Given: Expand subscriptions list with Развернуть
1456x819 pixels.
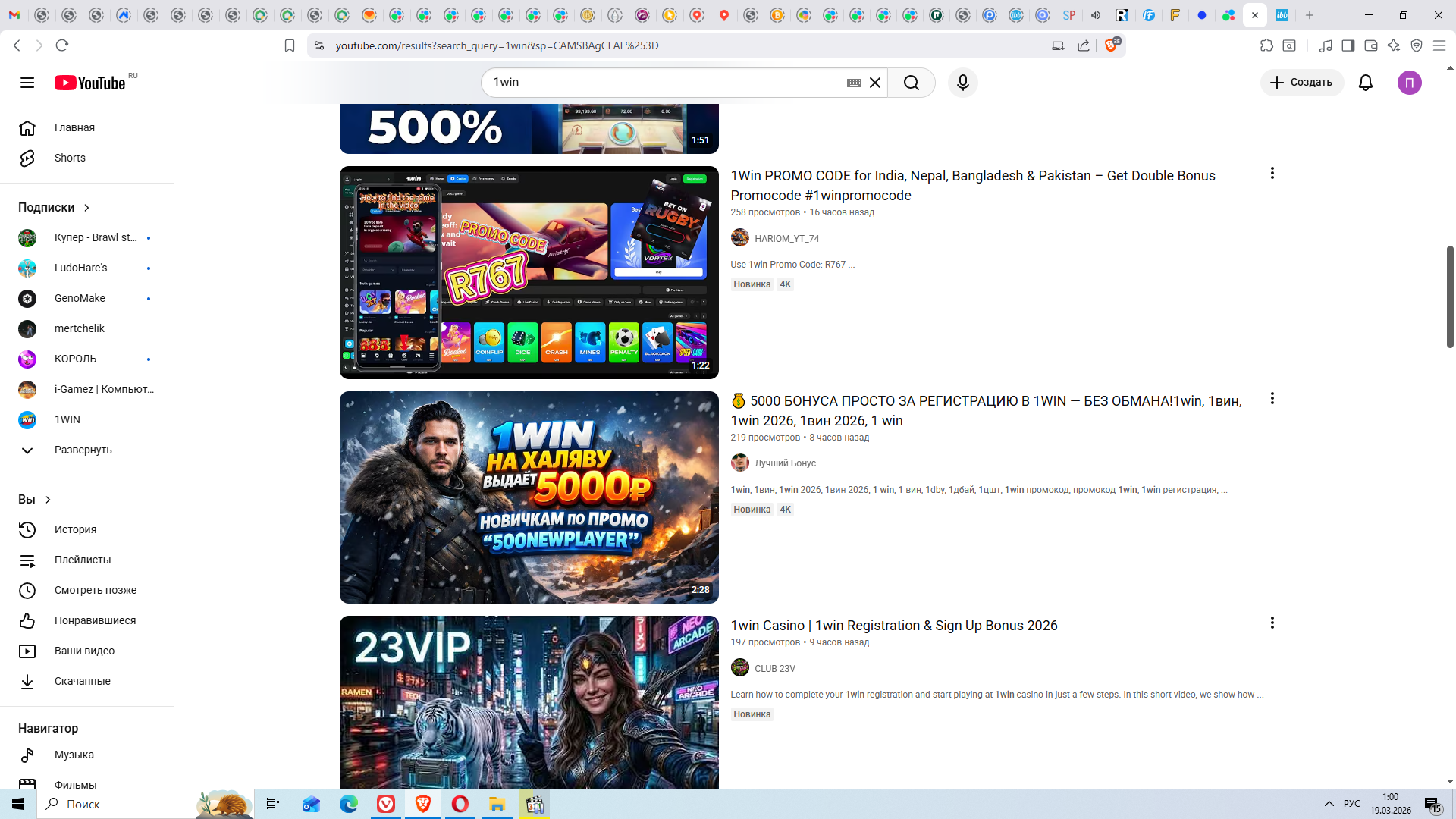Looking at the screenshot, I should pyautogui.click(x=83, y=450).
